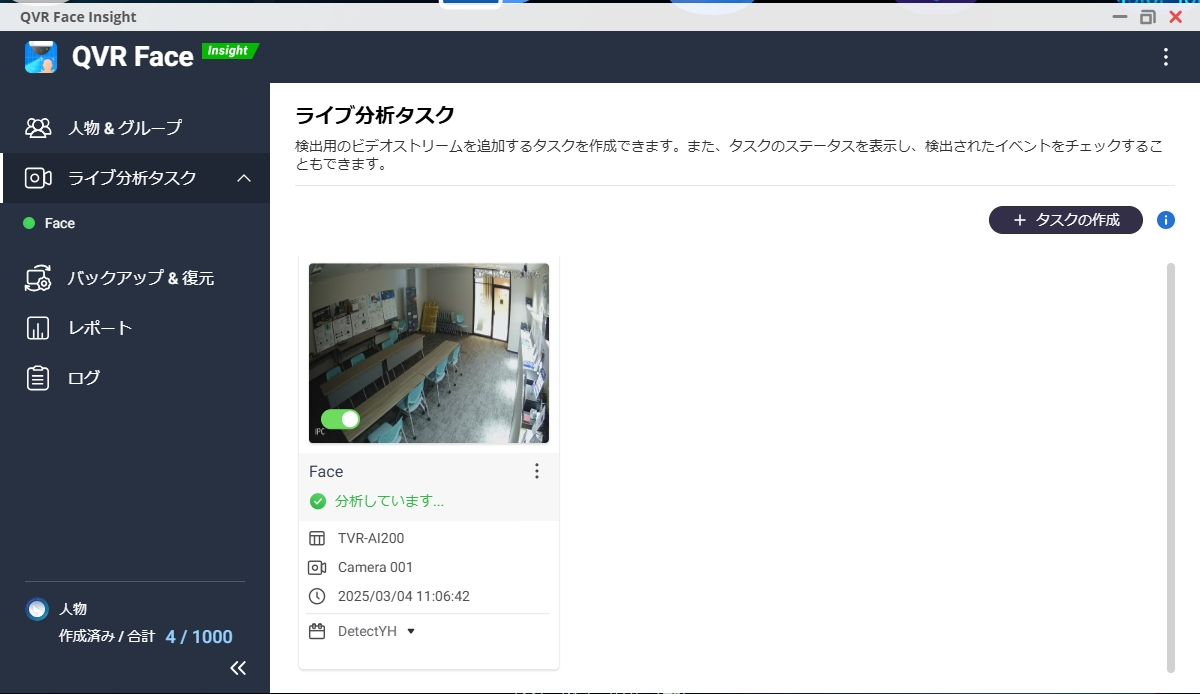This screenshot has width=1200, height=694.
Task: Click the 2025/03/04 11:06:42 timestamp
Action: [x=404, y=596]
